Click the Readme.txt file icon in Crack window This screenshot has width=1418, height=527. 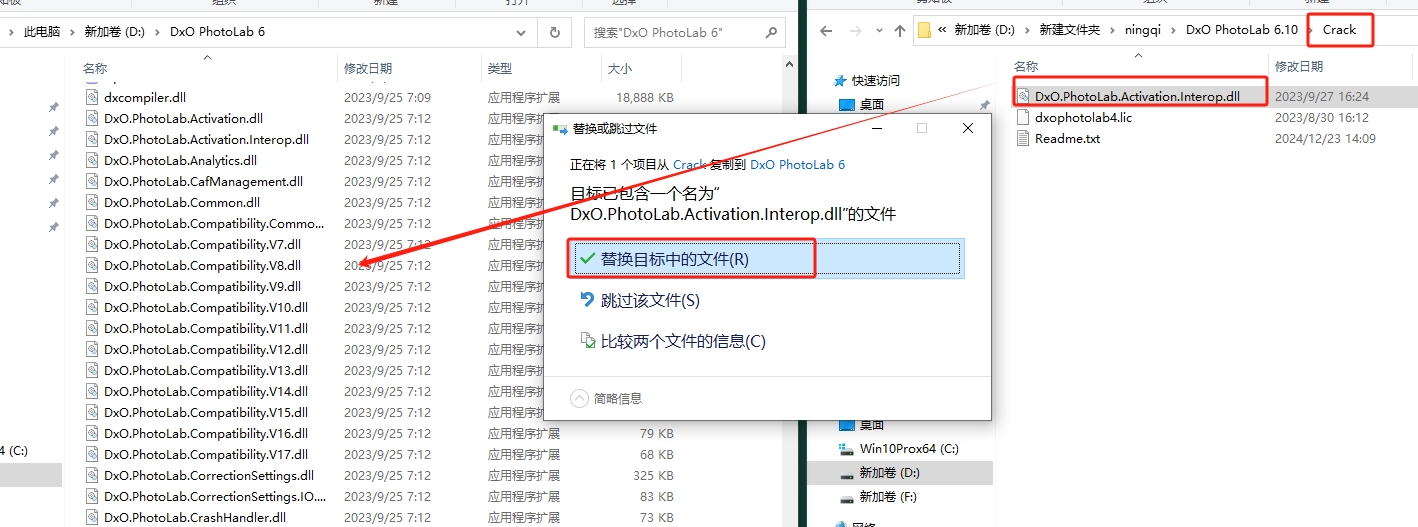click(1023, 139)
